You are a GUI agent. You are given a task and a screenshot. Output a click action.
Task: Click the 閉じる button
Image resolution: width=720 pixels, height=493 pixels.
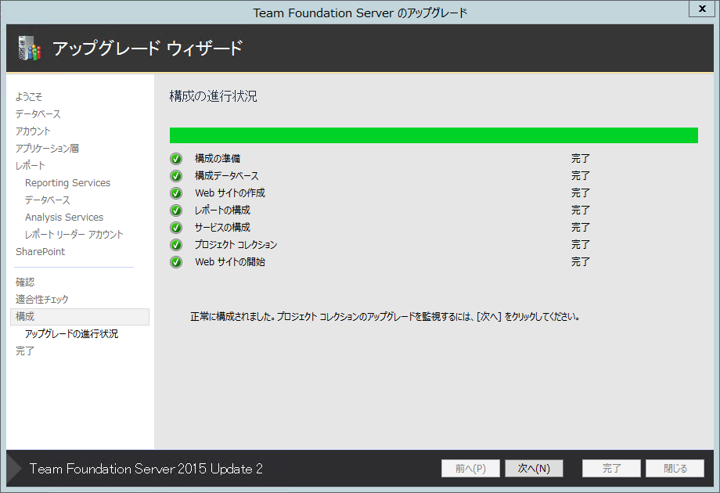[x=675, y=469]
